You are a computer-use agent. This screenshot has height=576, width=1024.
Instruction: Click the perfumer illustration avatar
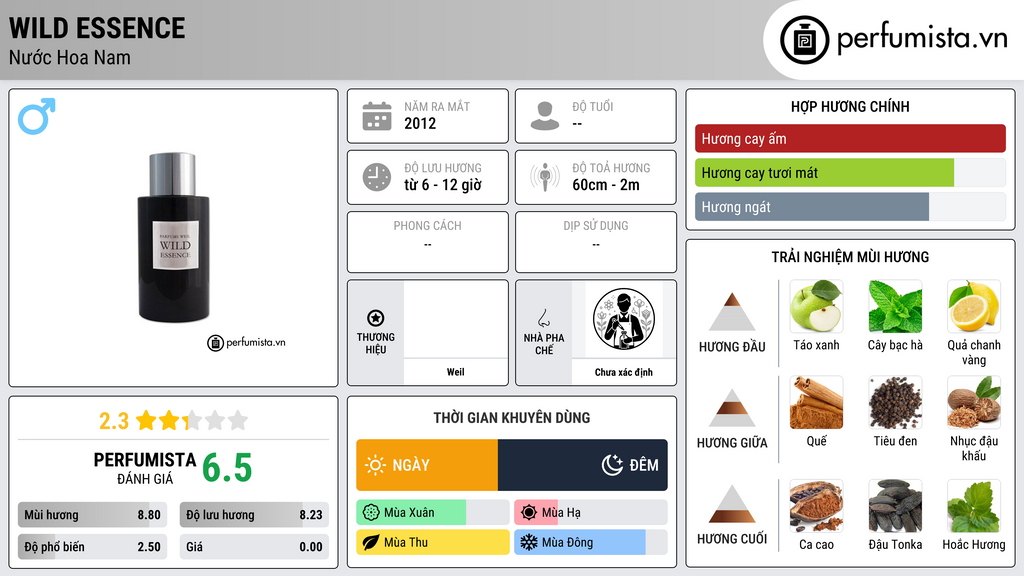[x=624, y=319]
